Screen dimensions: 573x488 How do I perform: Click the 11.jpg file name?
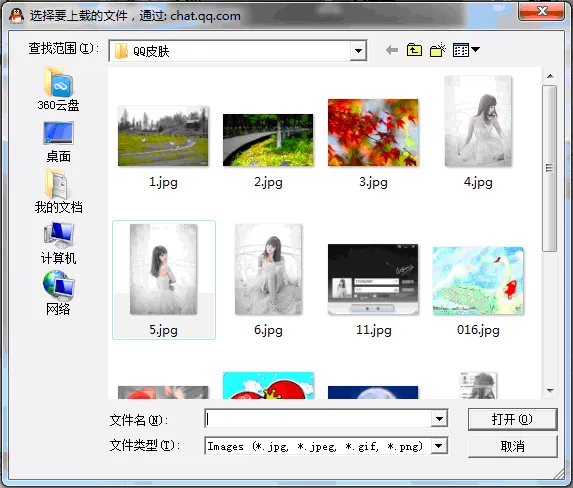pos(373,330)
